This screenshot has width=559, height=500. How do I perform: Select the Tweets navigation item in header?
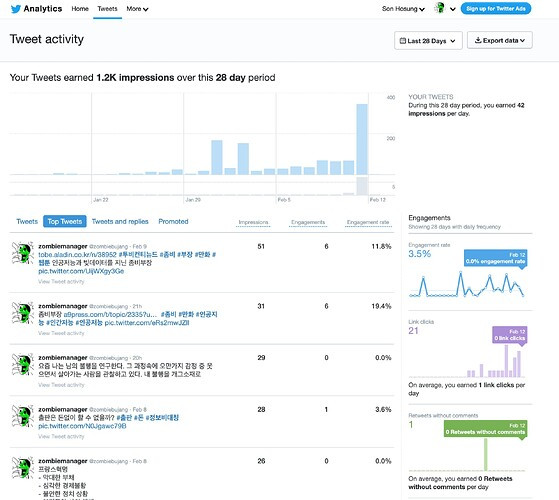tap(107, 9)
